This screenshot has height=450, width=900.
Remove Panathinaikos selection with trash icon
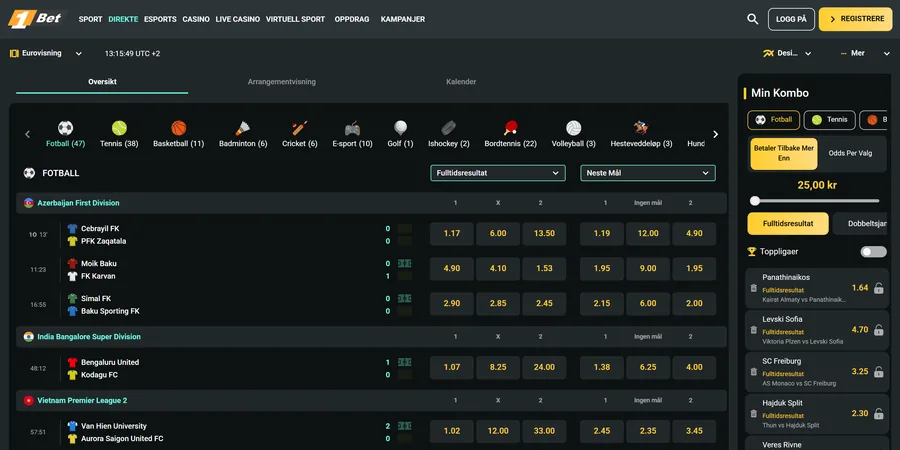pyautogui.click(x=754, y=288)
